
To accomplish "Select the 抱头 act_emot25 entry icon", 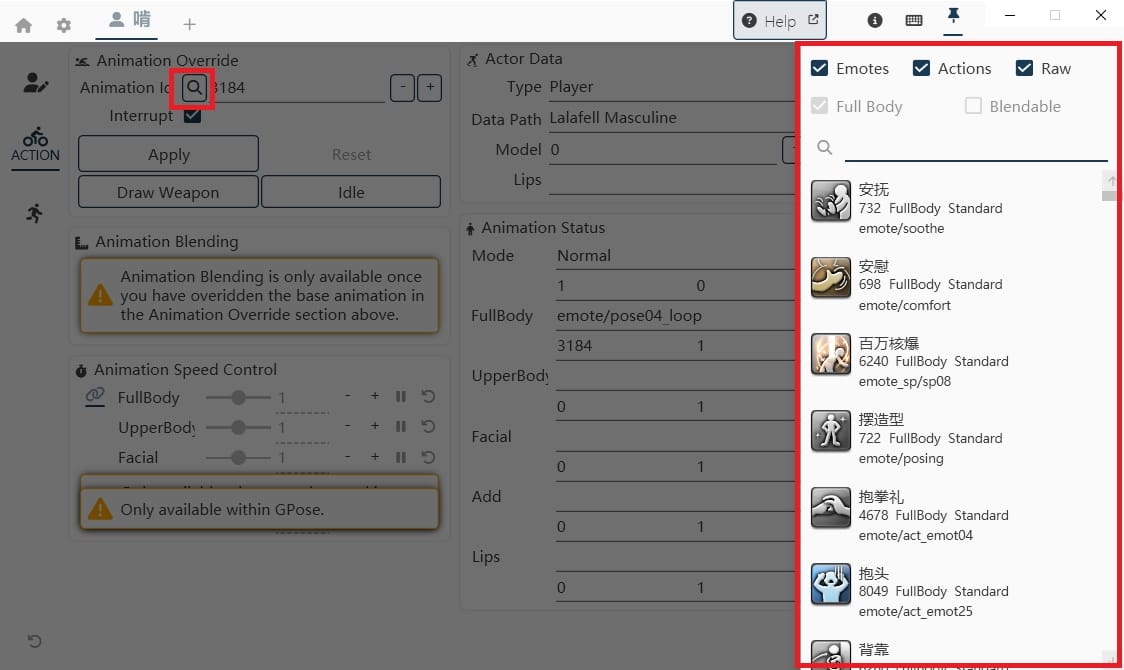I will point(831,584).
